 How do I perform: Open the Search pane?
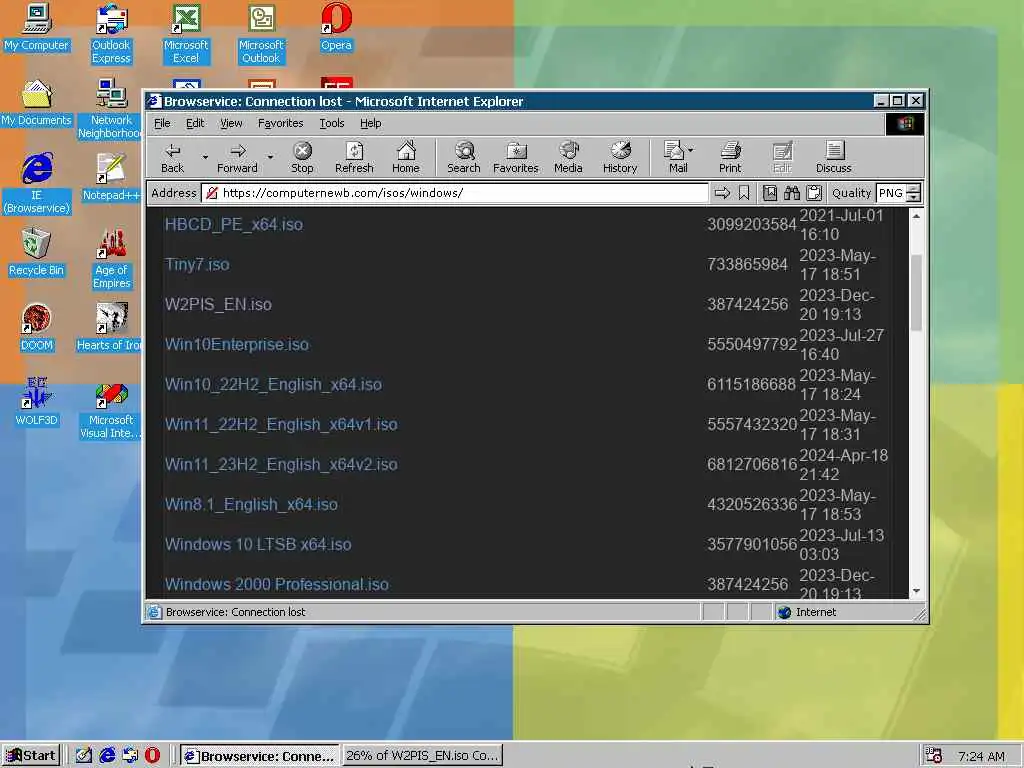tap(464, 157)
